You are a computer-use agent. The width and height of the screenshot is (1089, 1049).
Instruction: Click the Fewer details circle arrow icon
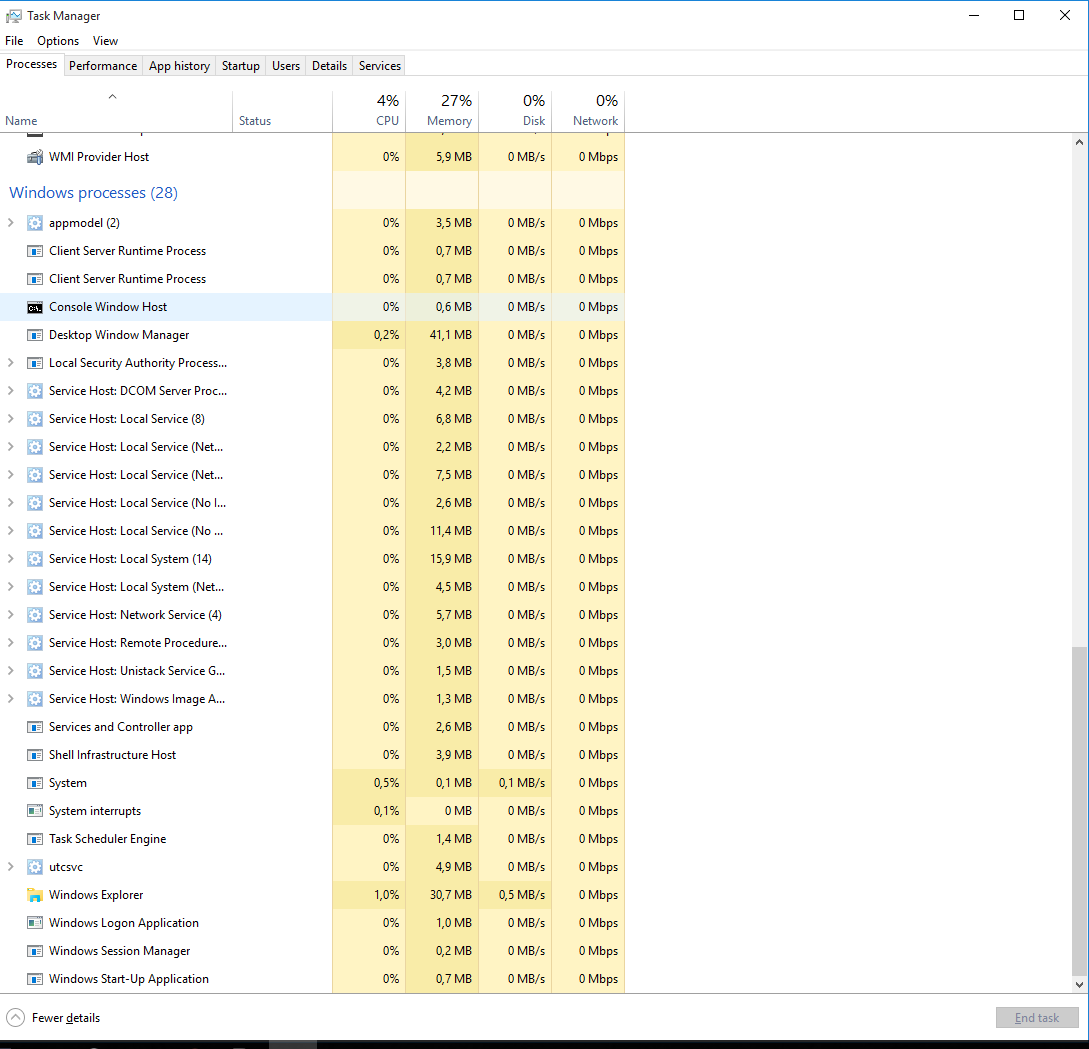coord(15,1018)
